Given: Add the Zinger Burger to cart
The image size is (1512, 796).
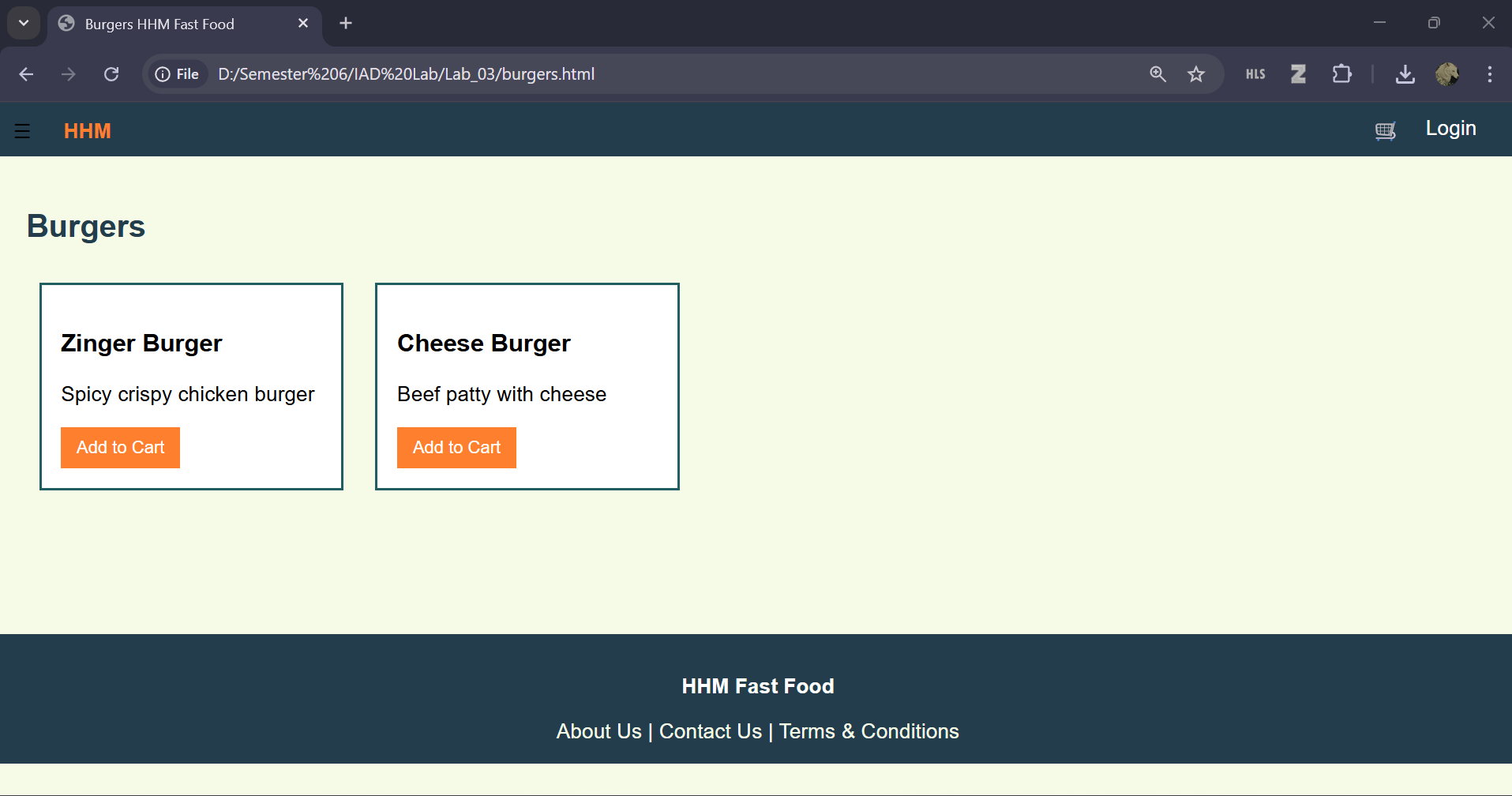Looking at the screenshot, I should coord(120,447).
